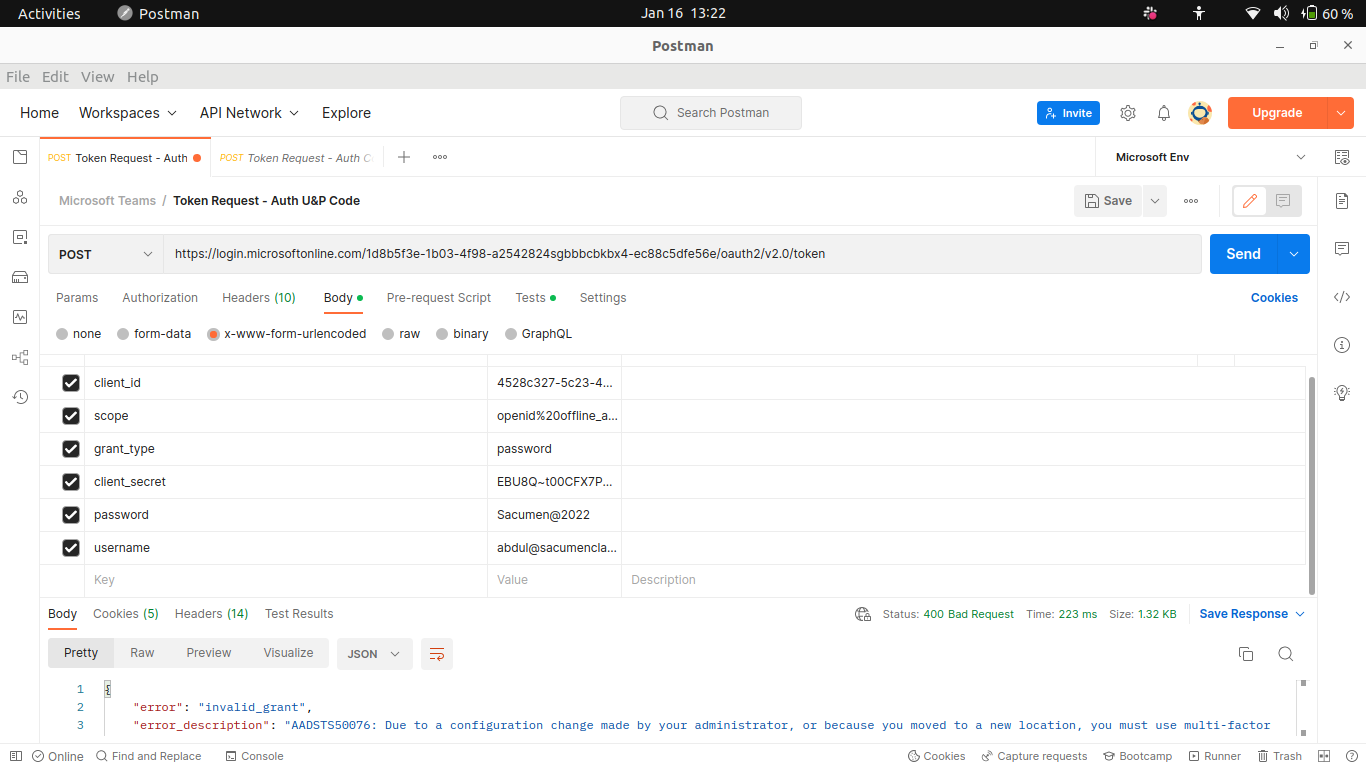The width and height of the screenshot is (1366, 768).
Task: Switch to the Params tab
Action: tap(77, 298)
